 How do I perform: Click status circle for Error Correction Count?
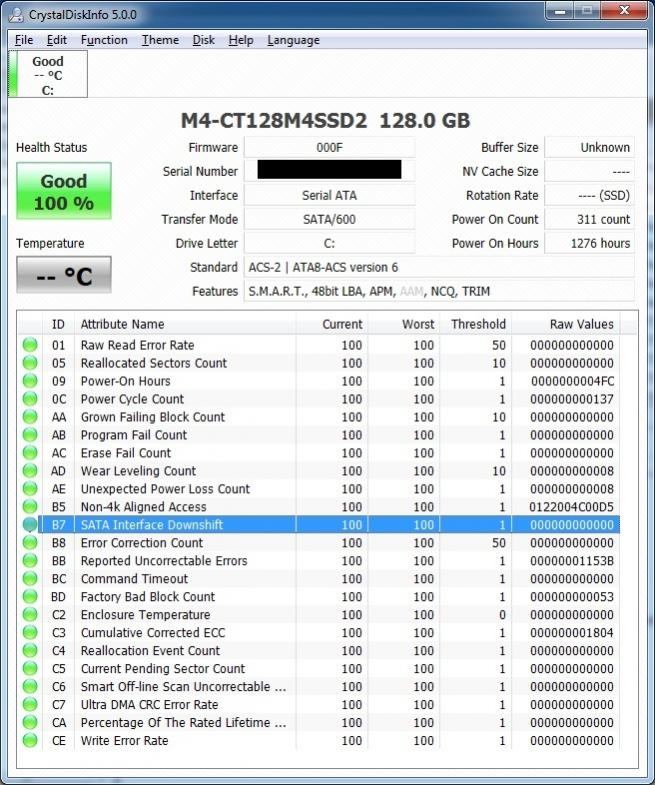coord(30,543)
